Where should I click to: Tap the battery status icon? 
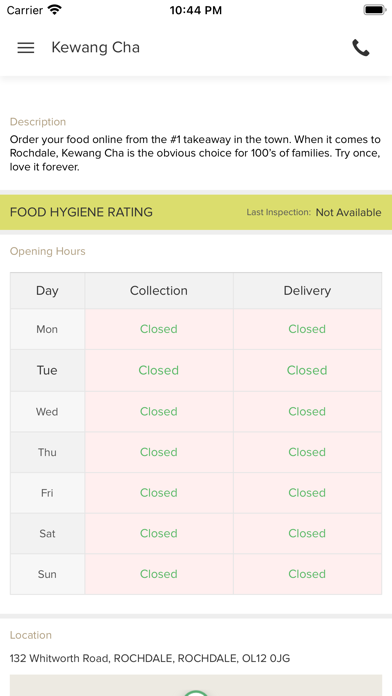pos(374,10)
